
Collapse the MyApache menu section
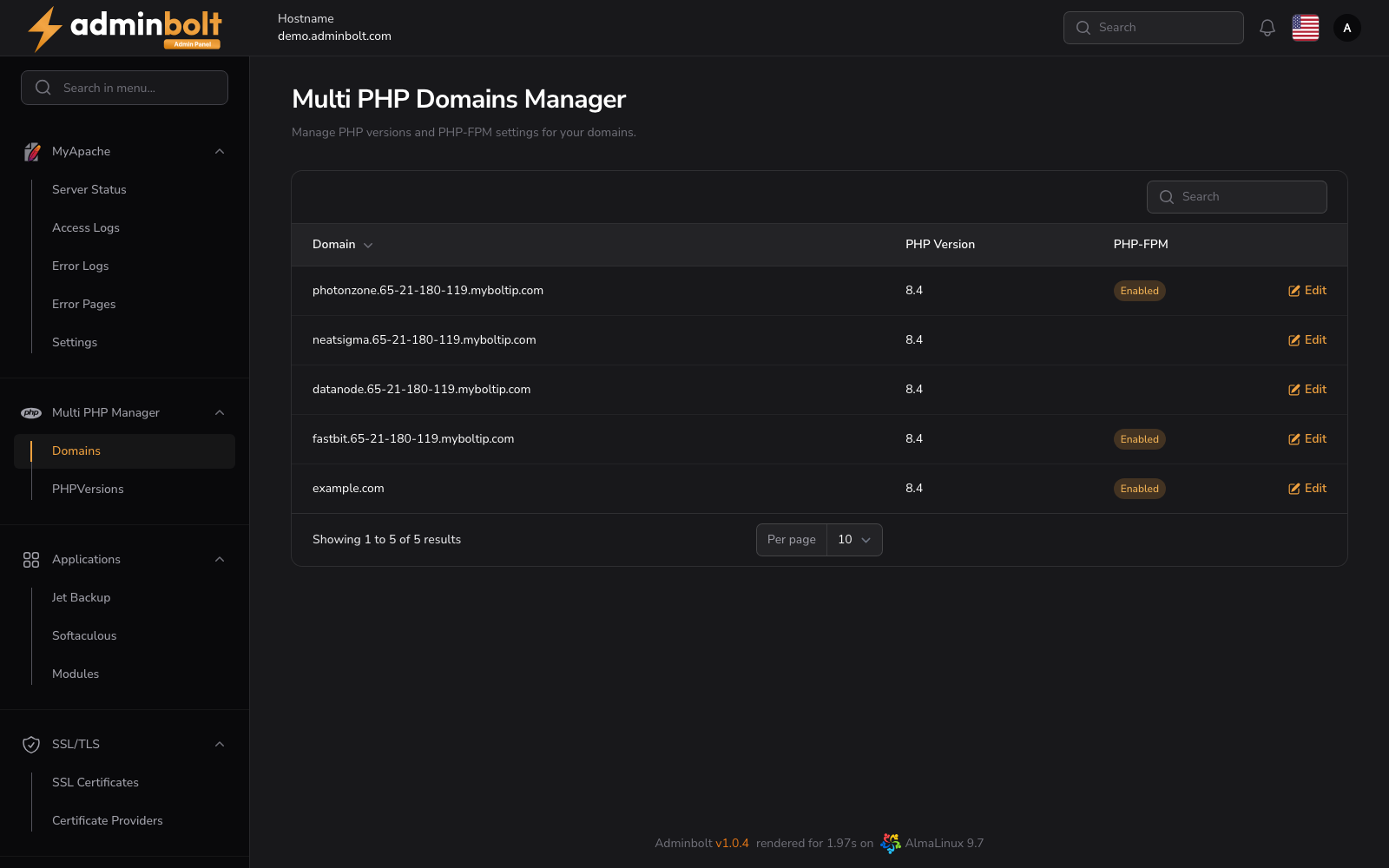(x=220, y=152)
